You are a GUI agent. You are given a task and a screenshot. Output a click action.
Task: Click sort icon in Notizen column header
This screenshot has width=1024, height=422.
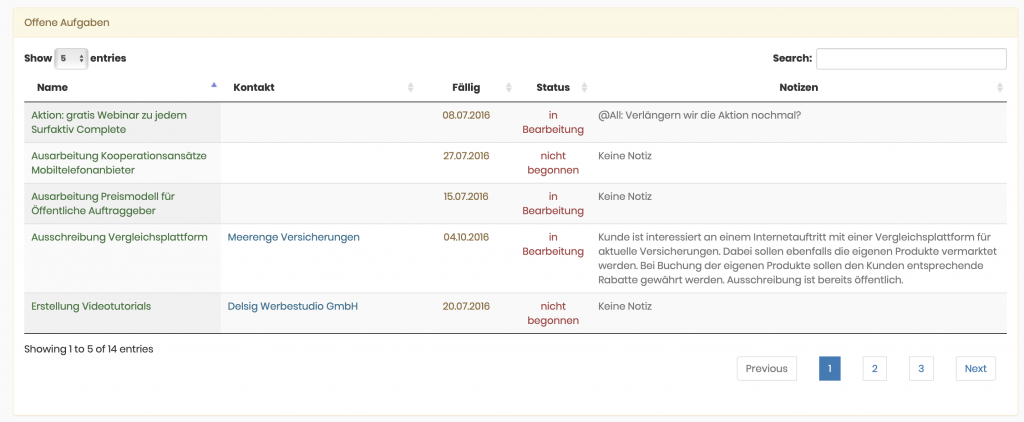click(1000, 88)
